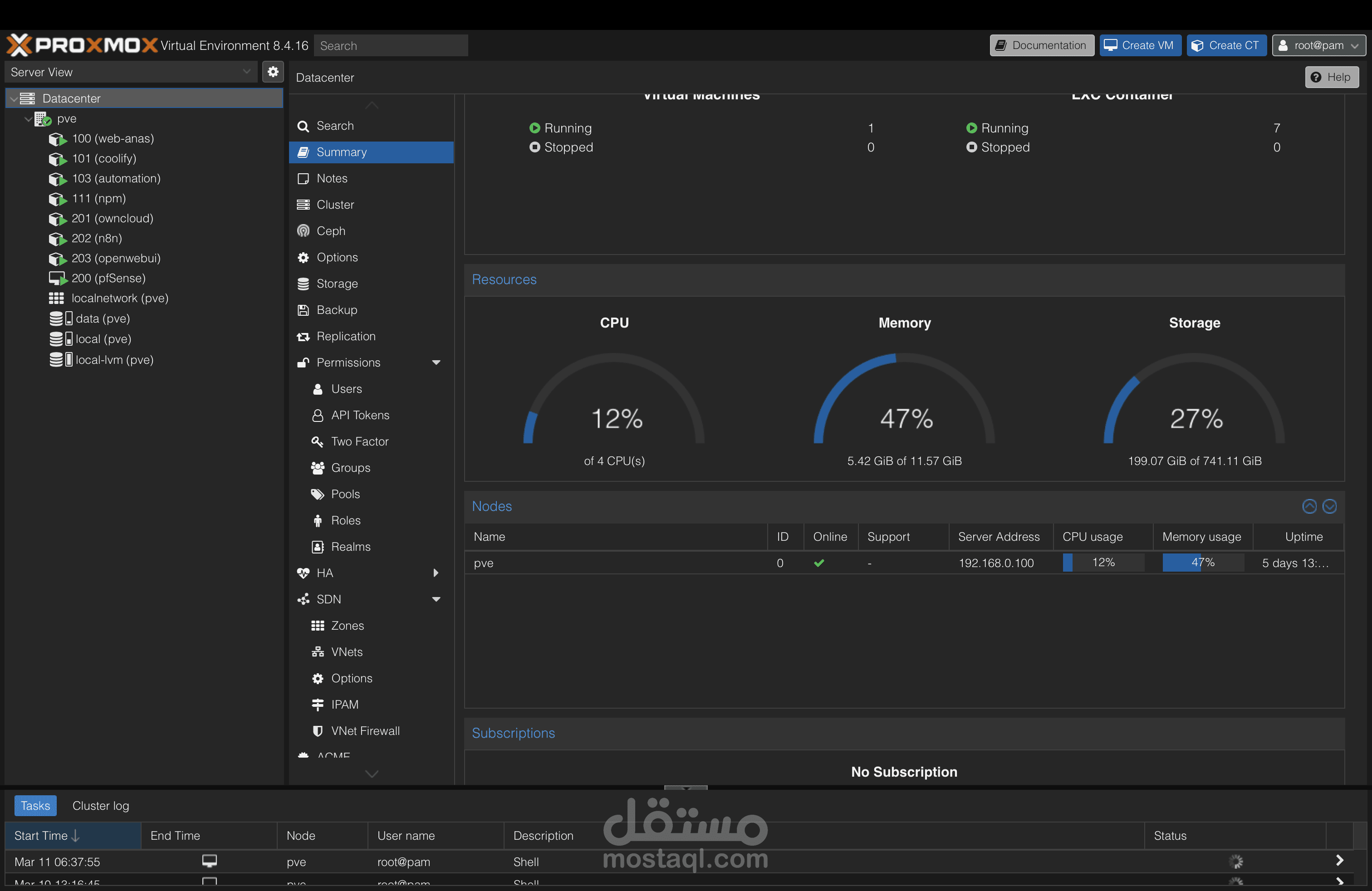Image resolution: width=1372 pixels, height=891 pixels.
Task: Switch to the Cluster log tab
Action: click(x=100, y=806)
